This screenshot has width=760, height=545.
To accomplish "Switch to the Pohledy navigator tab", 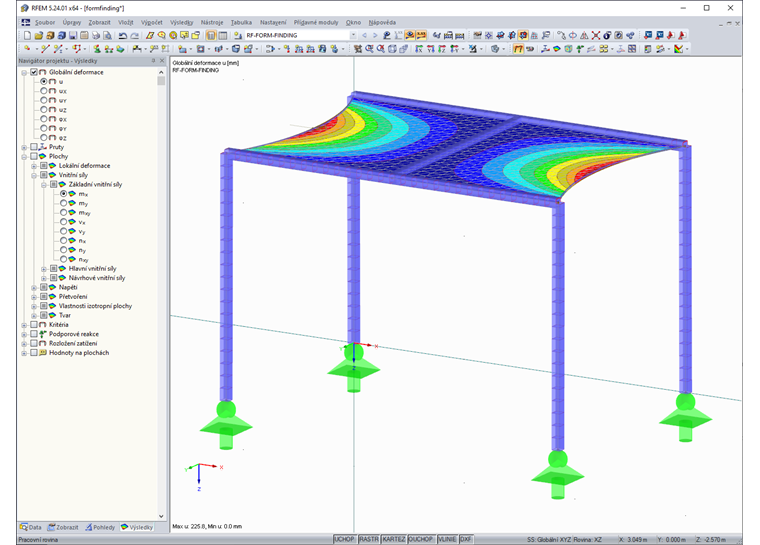I will 100,527.
